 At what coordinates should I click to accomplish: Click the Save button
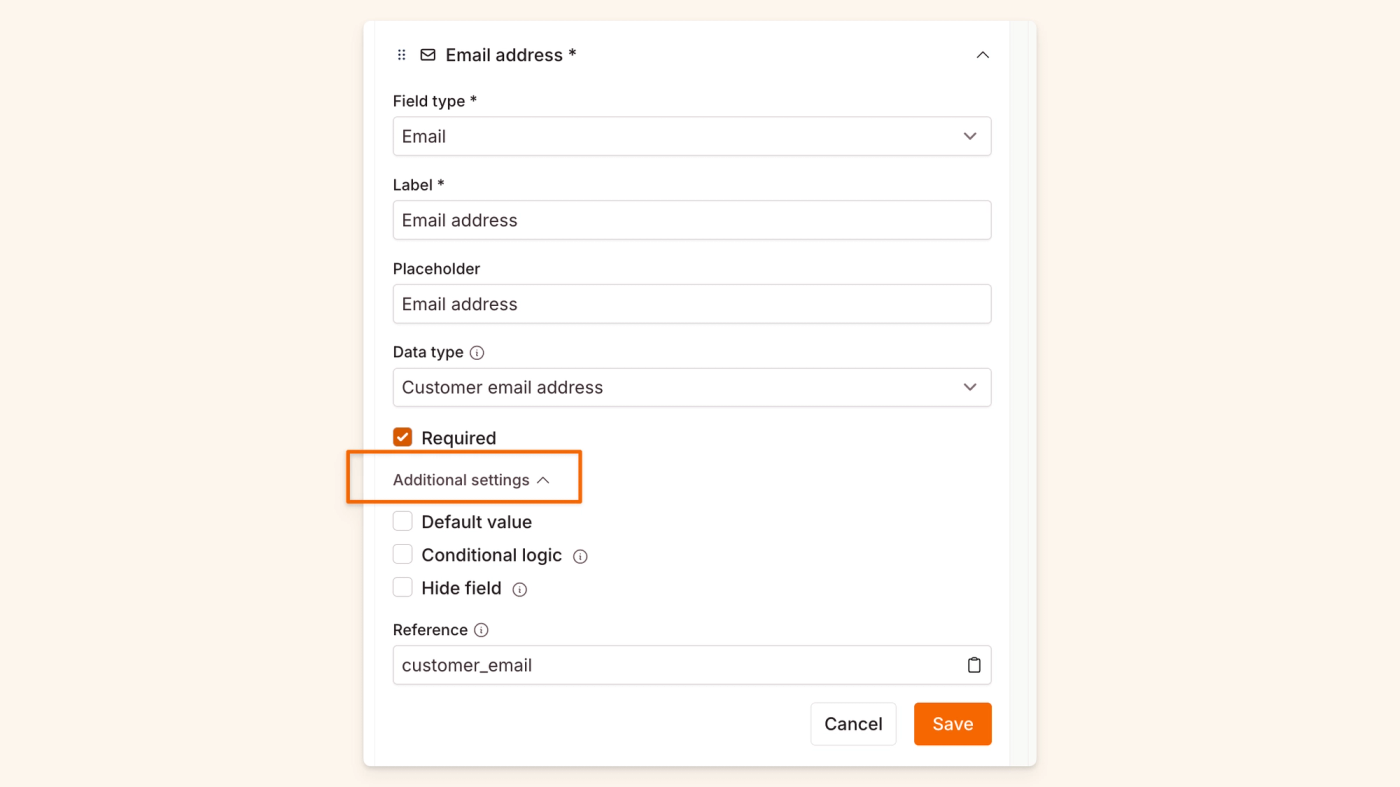tap(952, 723)
